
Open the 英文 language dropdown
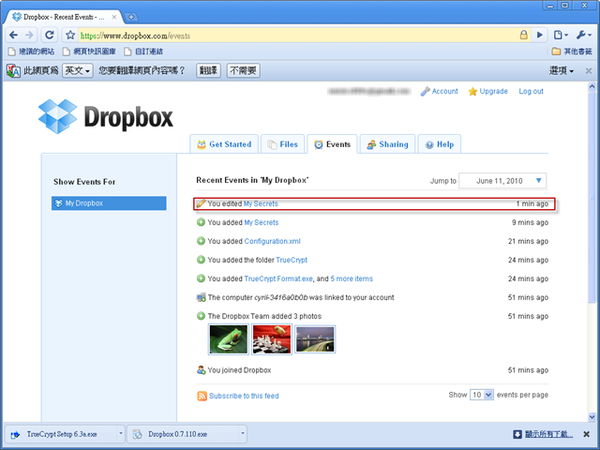[77, 70]
